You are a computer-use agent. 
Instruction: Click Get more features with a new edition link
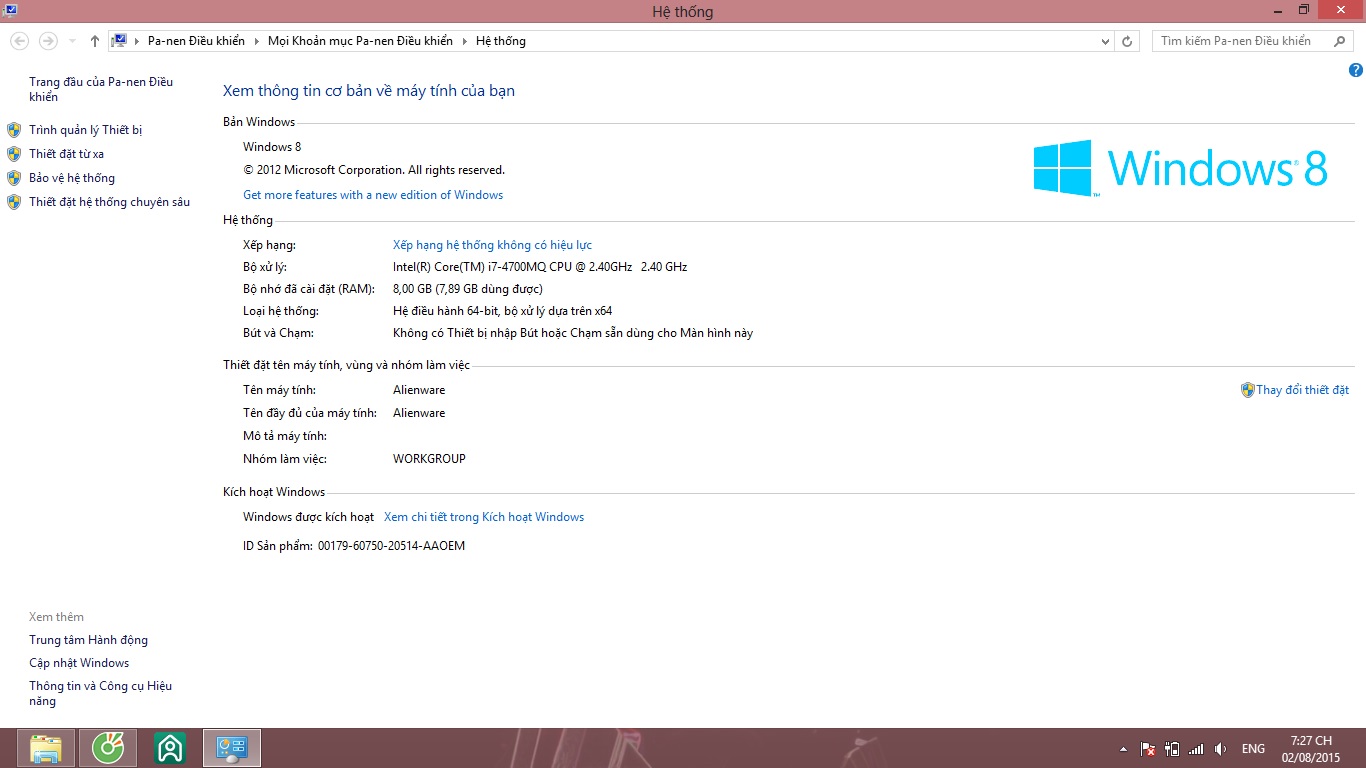pos(373,195)
